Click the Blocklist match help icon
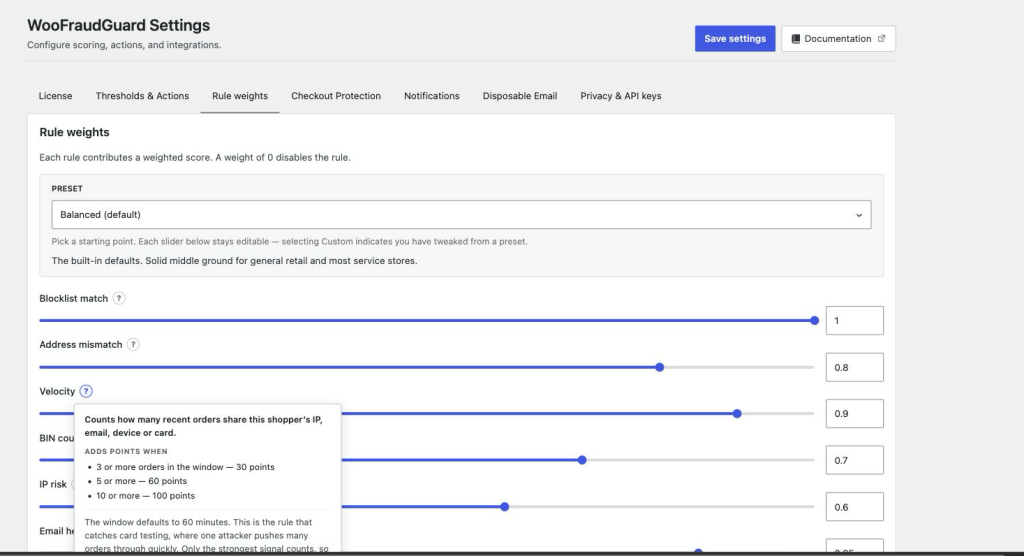Image resolution: width=1024 pixels, height=556 pixels. coord(118,298)
